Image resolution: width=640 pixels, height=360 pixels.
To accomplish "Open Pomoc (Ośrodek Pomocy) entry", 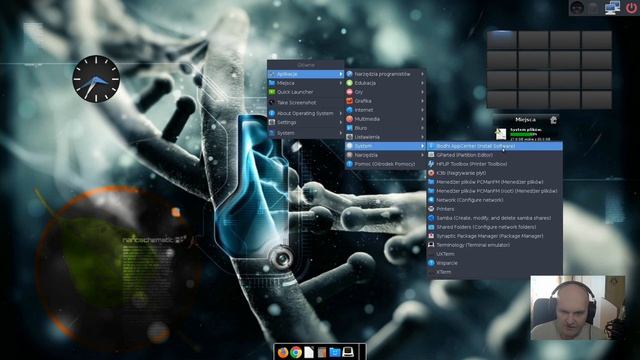I will click(x=386, y=164).
